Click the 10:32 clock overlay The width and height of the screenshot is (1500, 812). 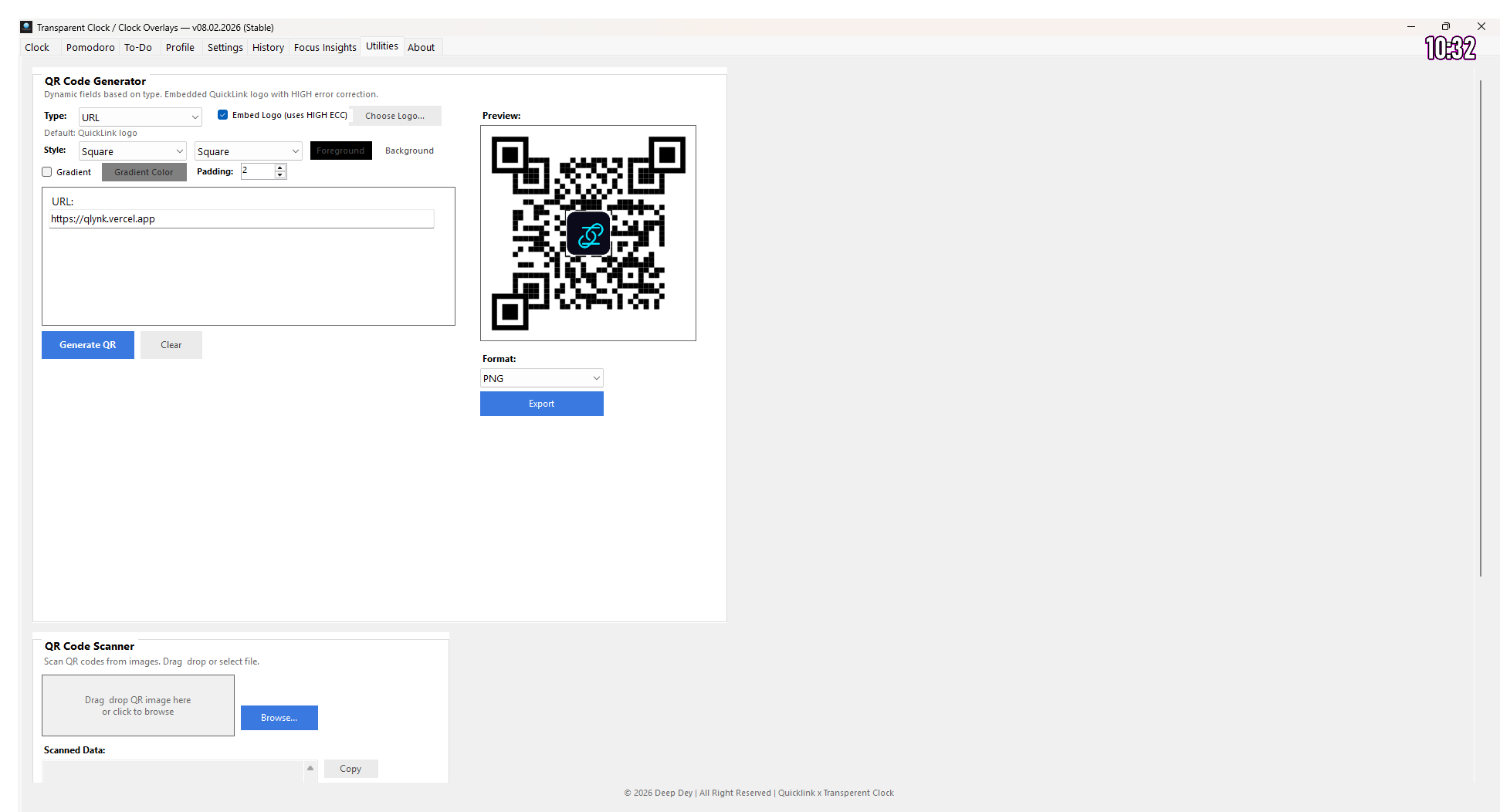[1450, 48]
